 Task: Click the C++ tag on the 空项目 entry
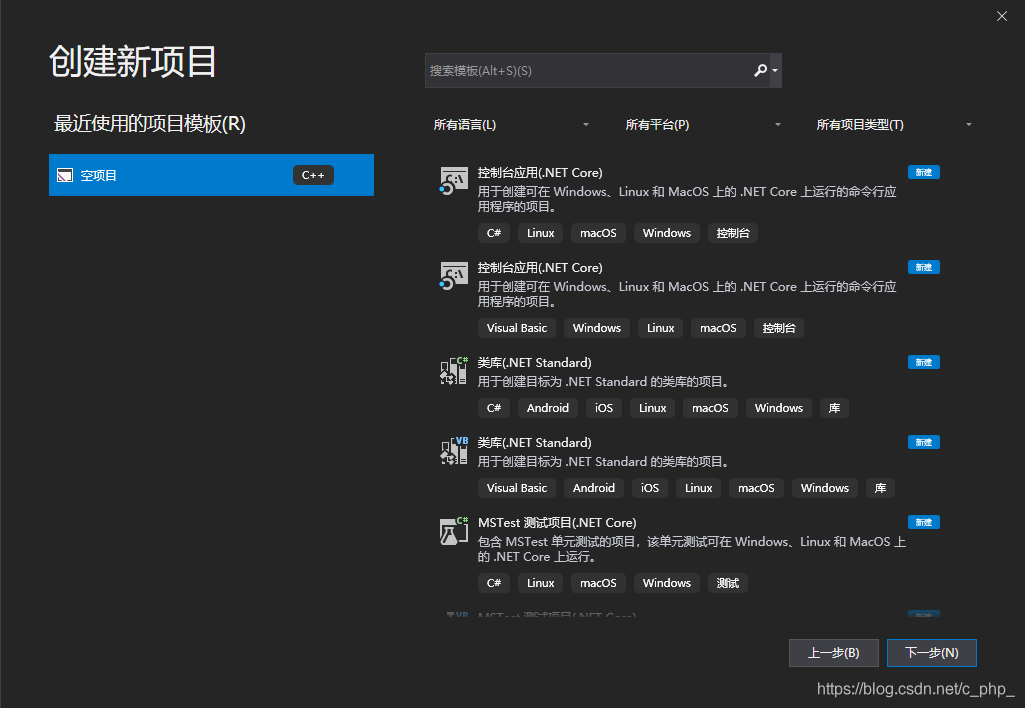click(313, 175)
